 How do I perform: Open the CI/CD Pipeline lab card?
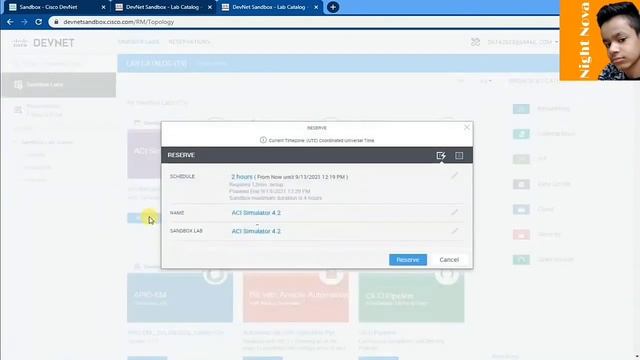click(411, 298)
